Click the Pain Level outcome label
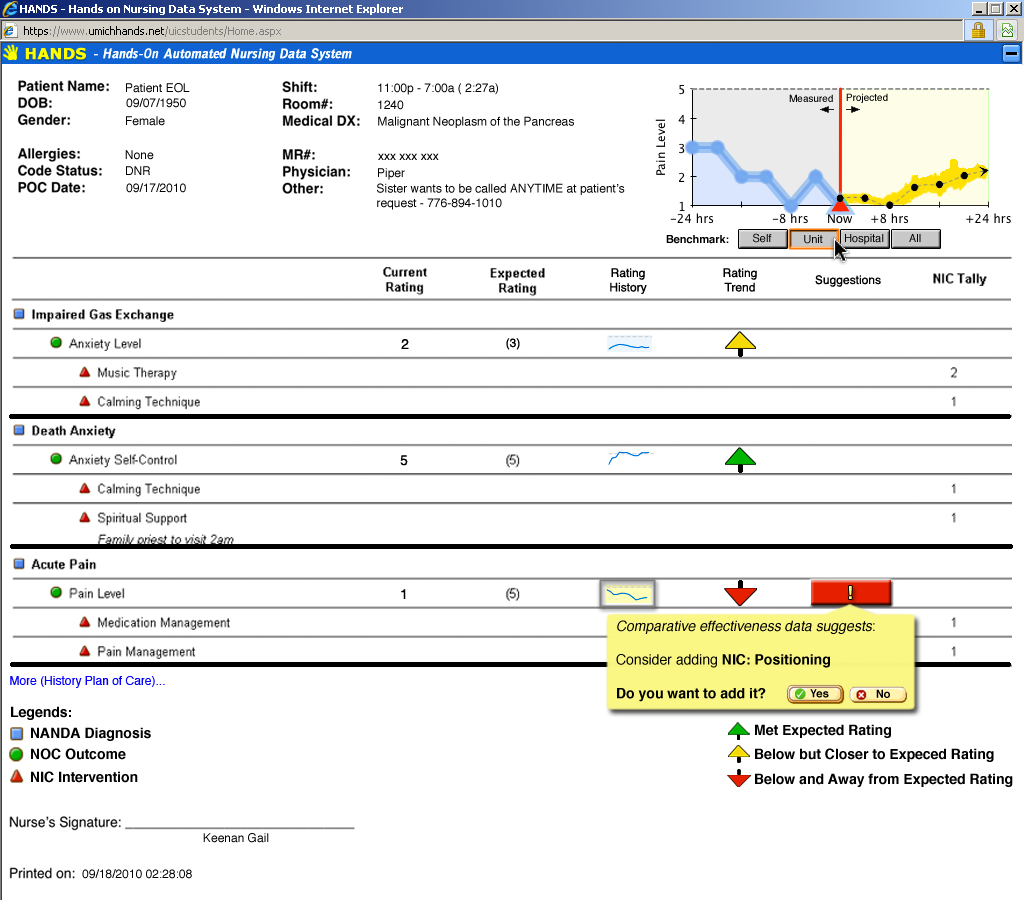Image resolution: width=1024 pixels, height=900 pixels. [97, 593]
